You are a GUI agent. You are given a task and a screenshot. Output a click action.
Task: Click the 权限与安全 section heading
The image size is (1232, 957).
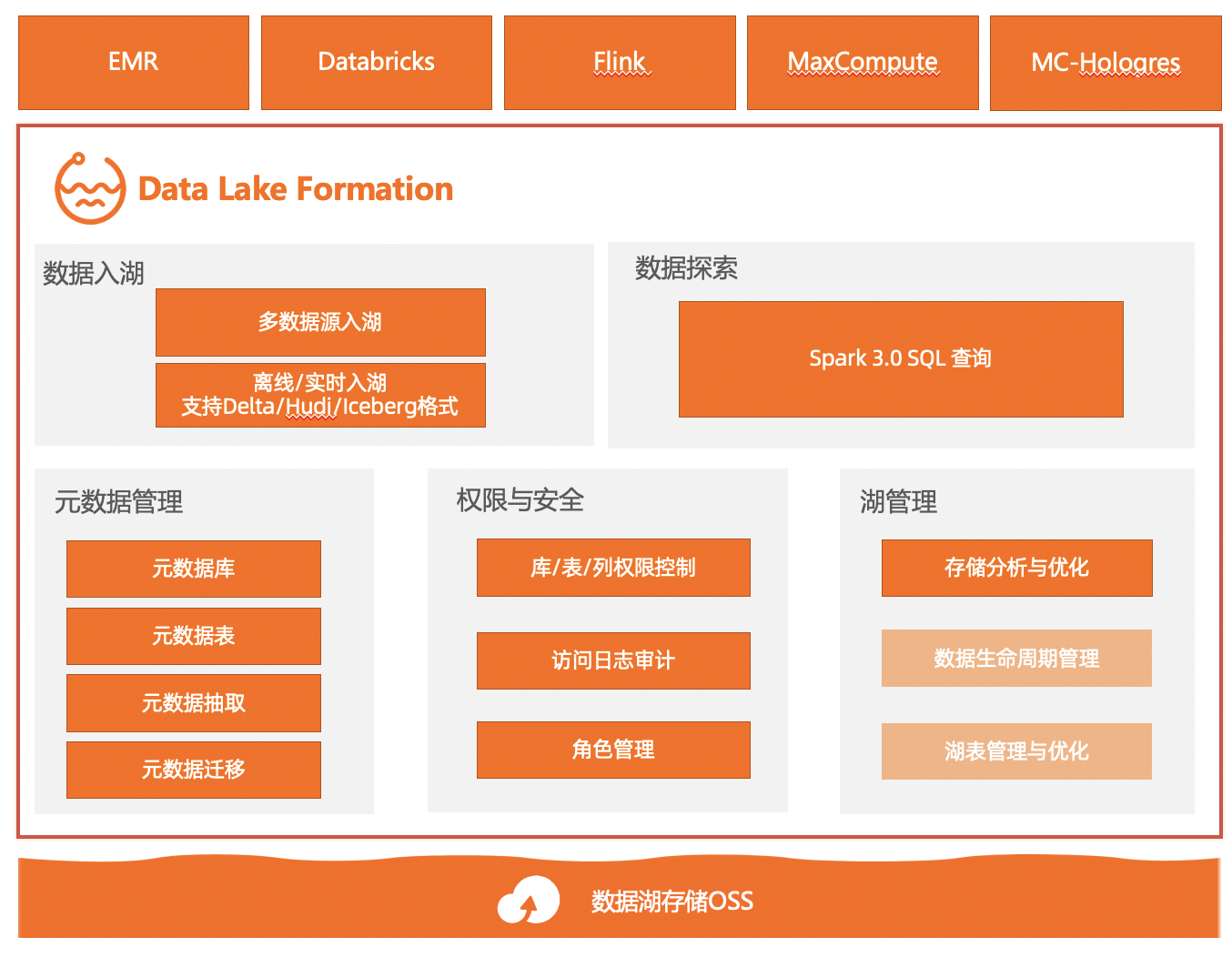pos(520,499)
